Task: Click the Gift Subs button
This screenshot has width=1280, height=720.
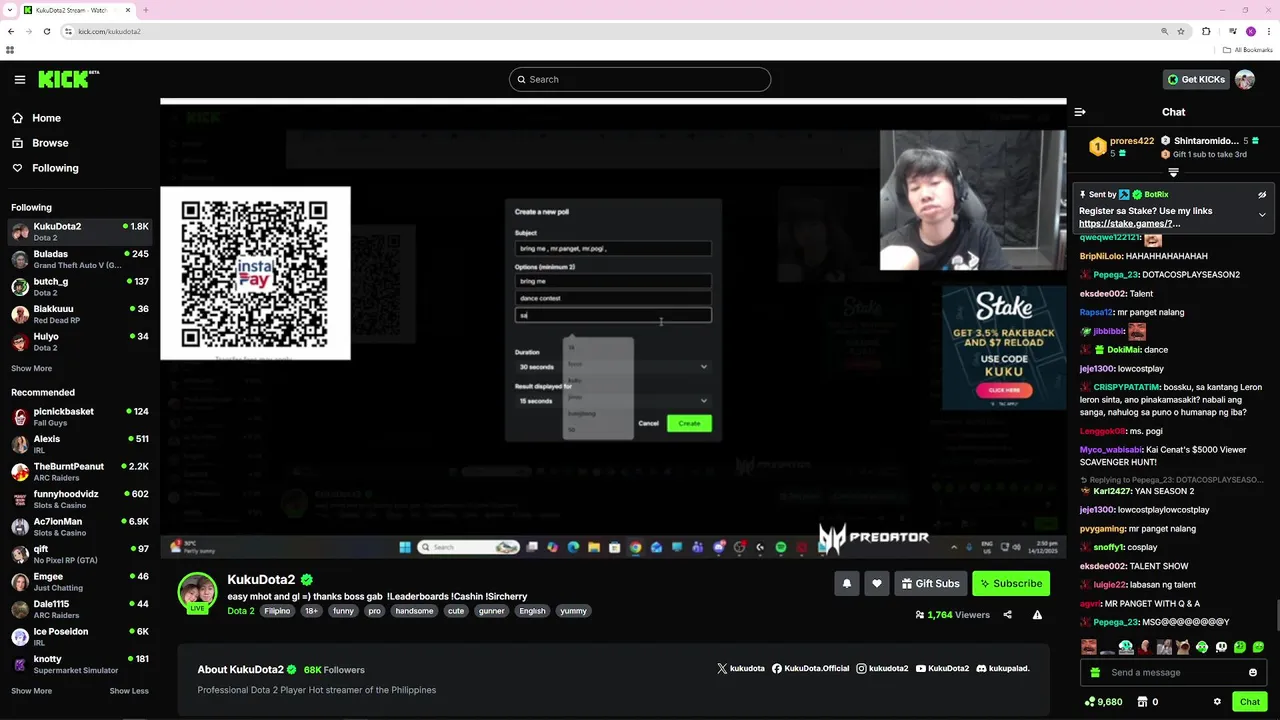Action: click(x=930, y=583)
